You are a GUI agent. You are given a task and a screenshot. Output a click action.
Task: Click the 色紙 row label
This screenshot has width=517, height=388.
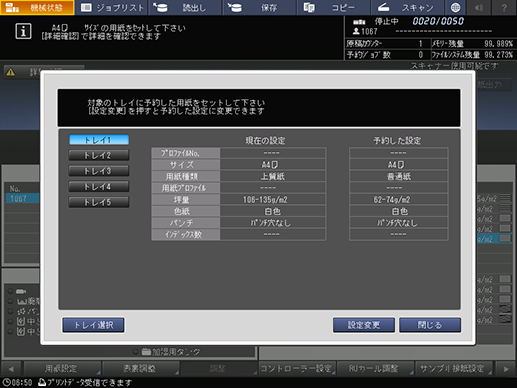click(x=186, y=211)
